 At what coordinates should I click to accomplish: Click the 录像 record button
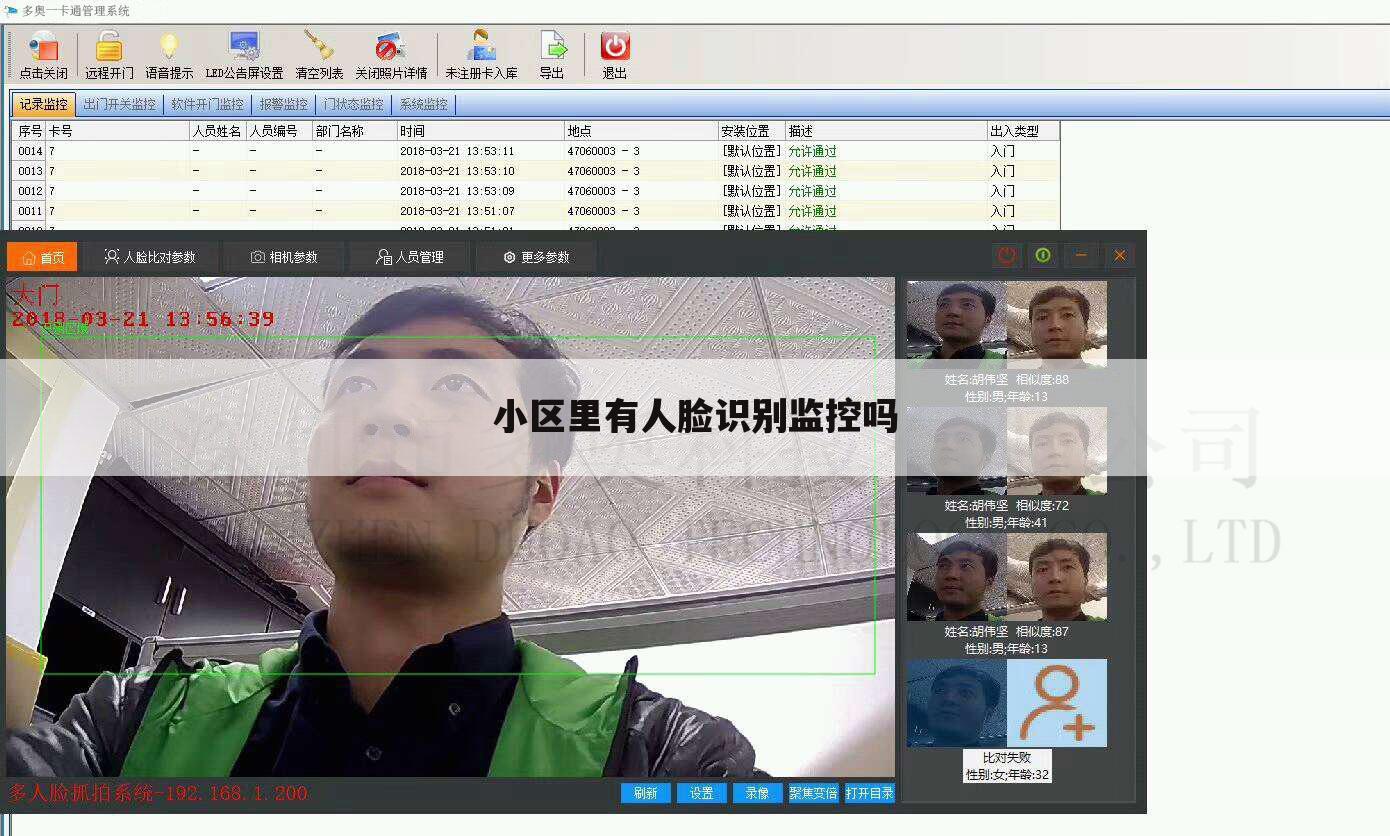coord(758,793)
